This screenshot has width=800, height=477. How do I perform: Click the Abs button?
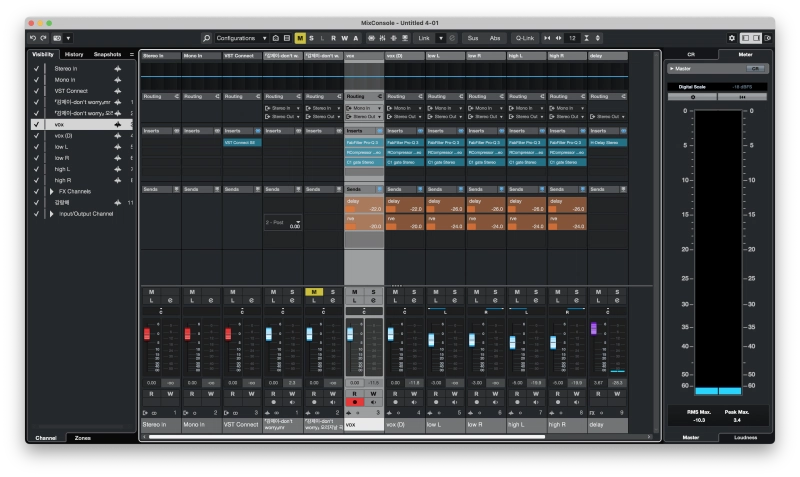pyautogui.click(x=495, y=38)
